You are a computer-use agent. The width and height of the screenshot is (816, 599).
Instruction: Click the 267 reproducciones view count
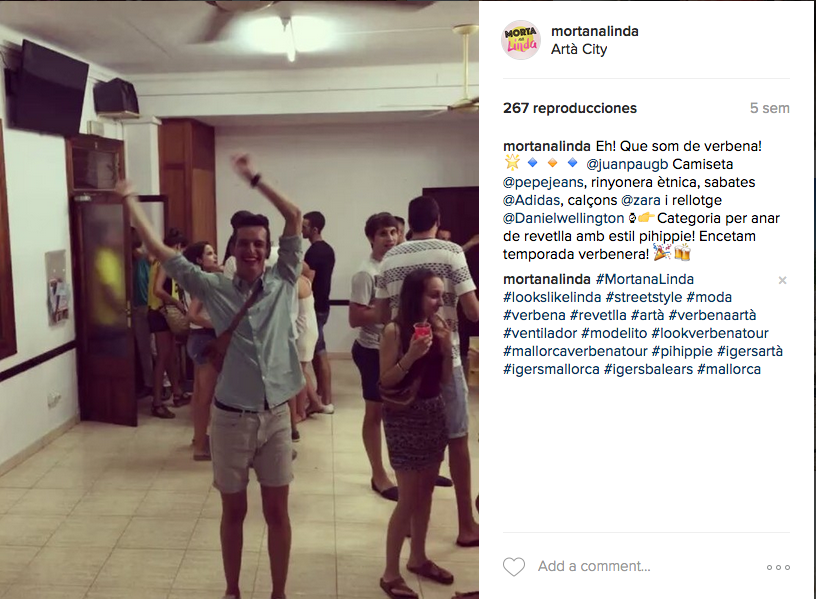click(x=570, y=108)
